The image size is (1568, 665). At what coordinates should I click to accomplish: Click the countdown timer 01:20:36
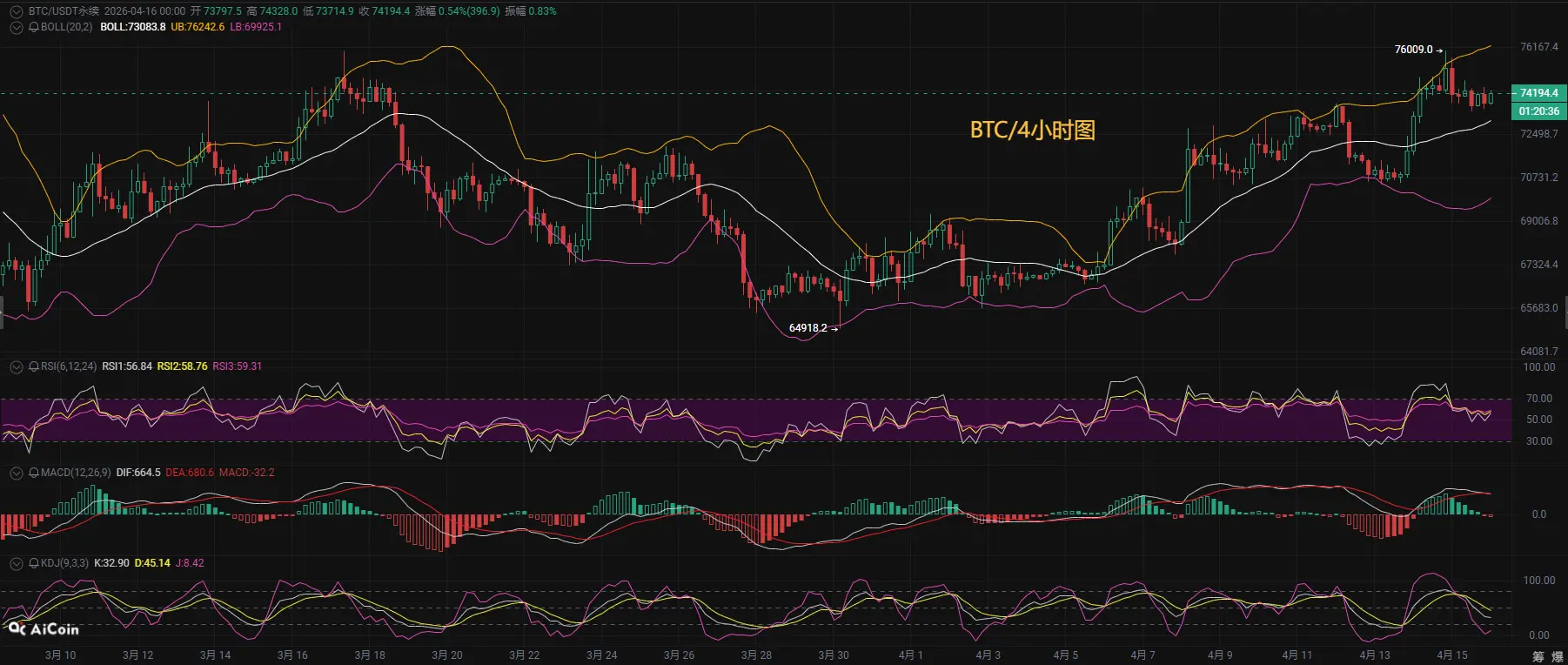click(1538, 111)
